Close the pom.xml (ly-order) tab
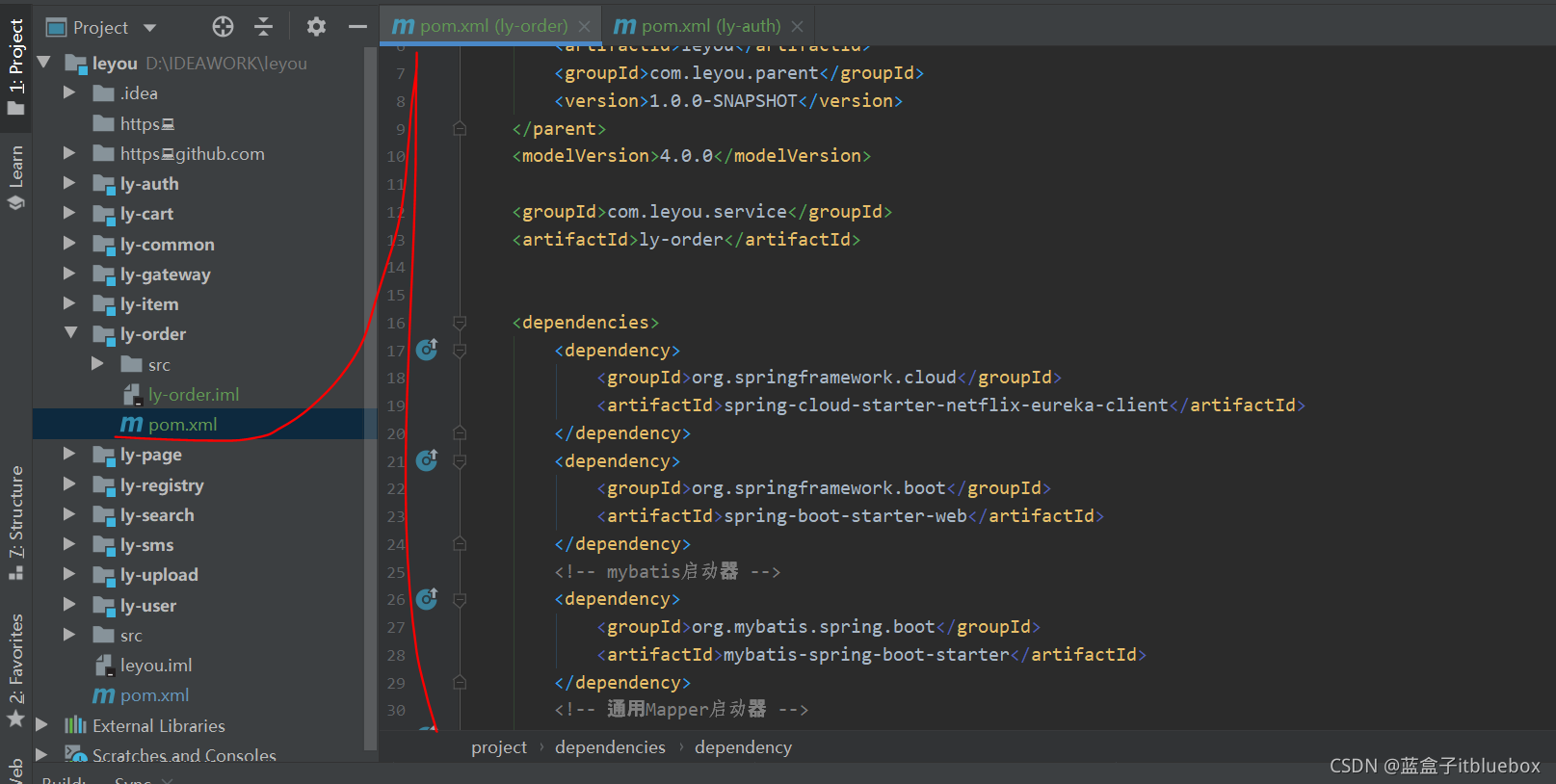This screenshot has height=784, width=1556. click(x=586, y=27)
